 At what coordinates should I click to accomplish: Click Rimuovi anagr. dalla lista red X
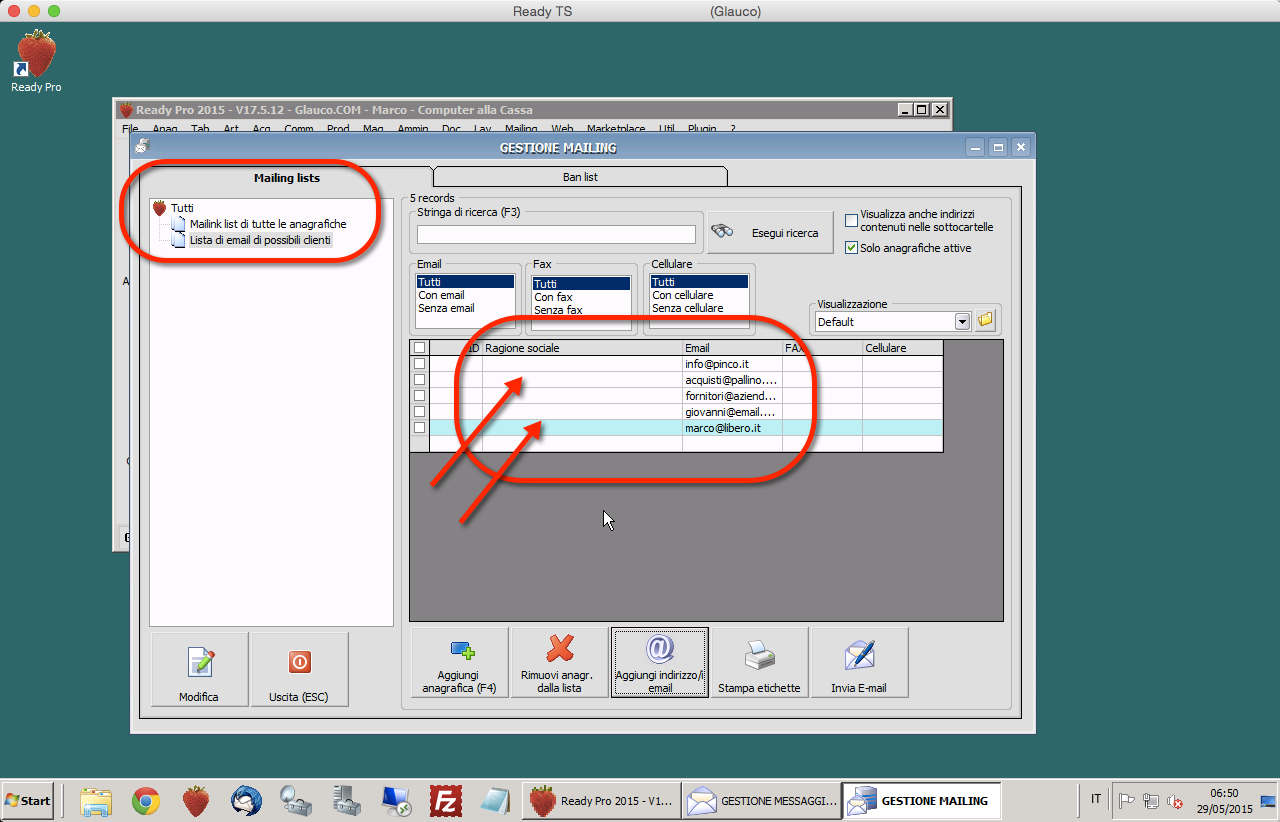(x=560, y=662)
